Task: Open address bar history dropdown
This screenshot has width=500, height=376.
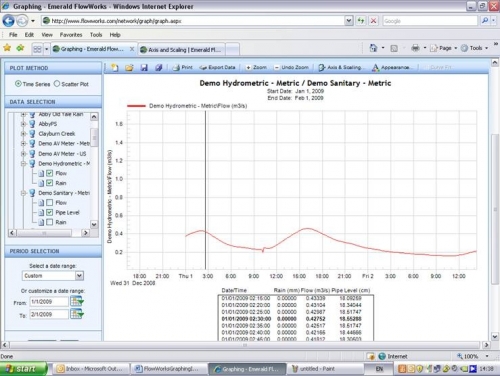Action: [349, 21]
